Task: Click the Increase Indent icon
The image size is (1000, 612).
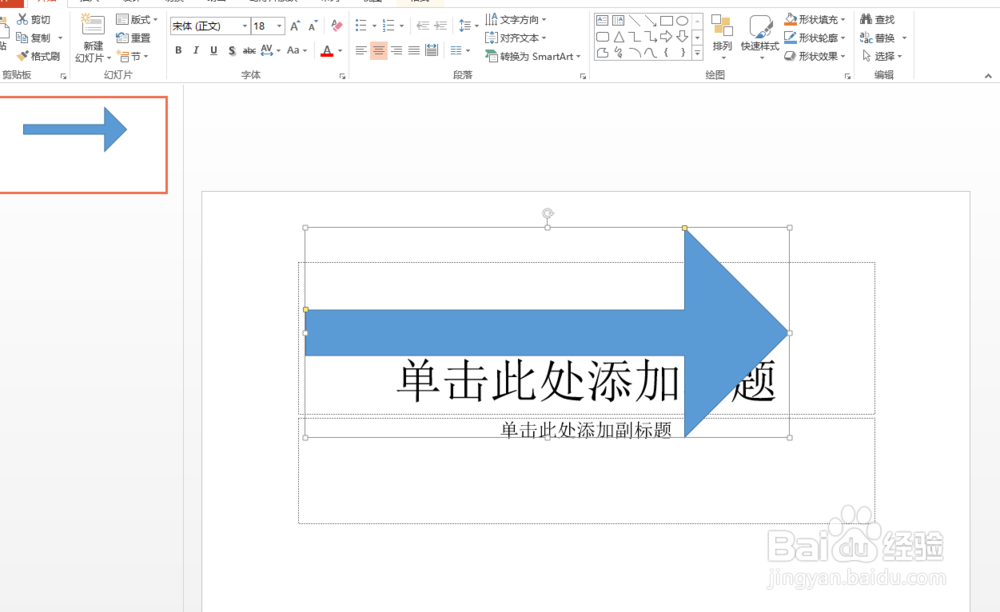Action: tap(440, 26)
